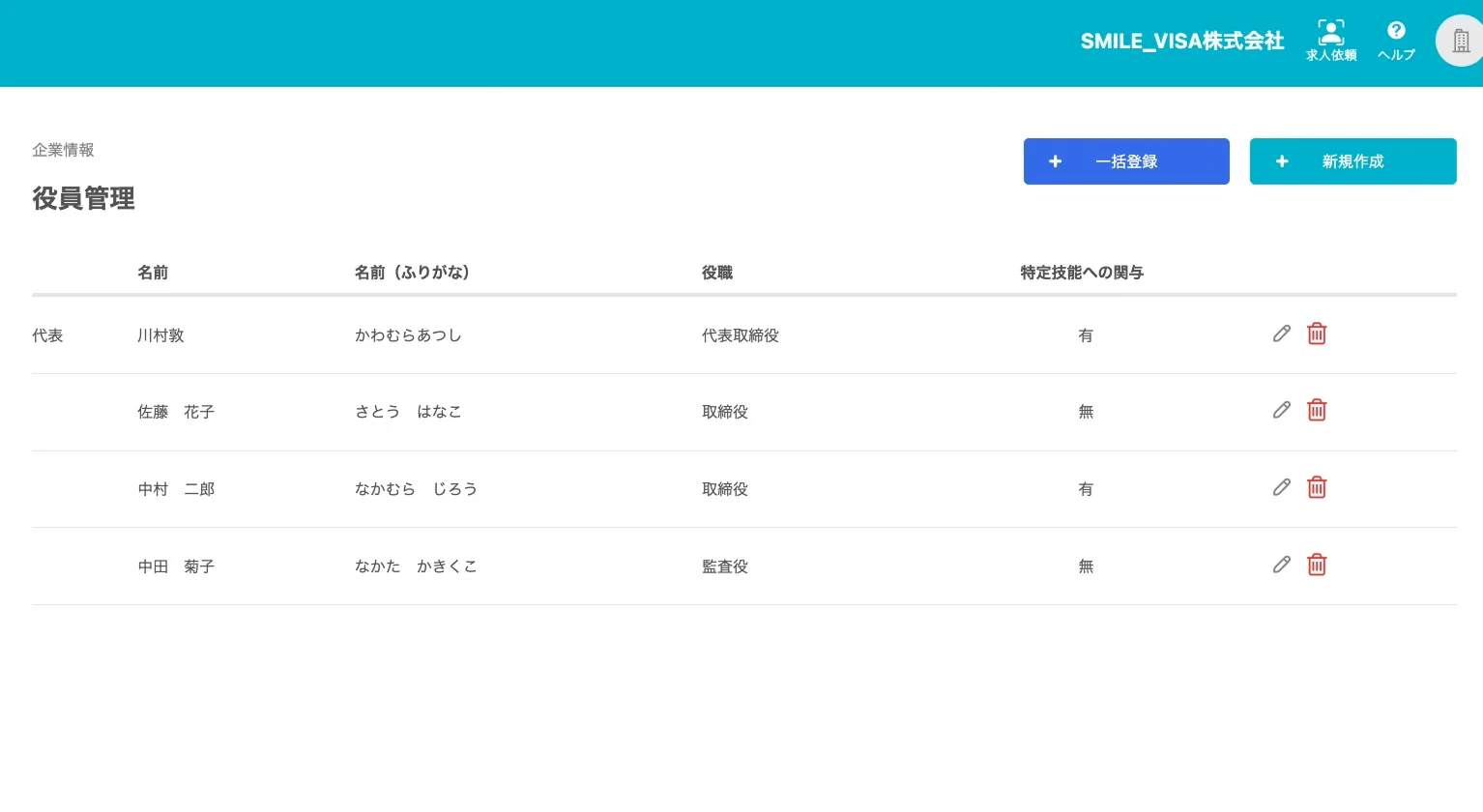This screenshot has height=812, width=1483.
Task: Select the 特定技能への関与 column header
Action: tap(1082, 272)
